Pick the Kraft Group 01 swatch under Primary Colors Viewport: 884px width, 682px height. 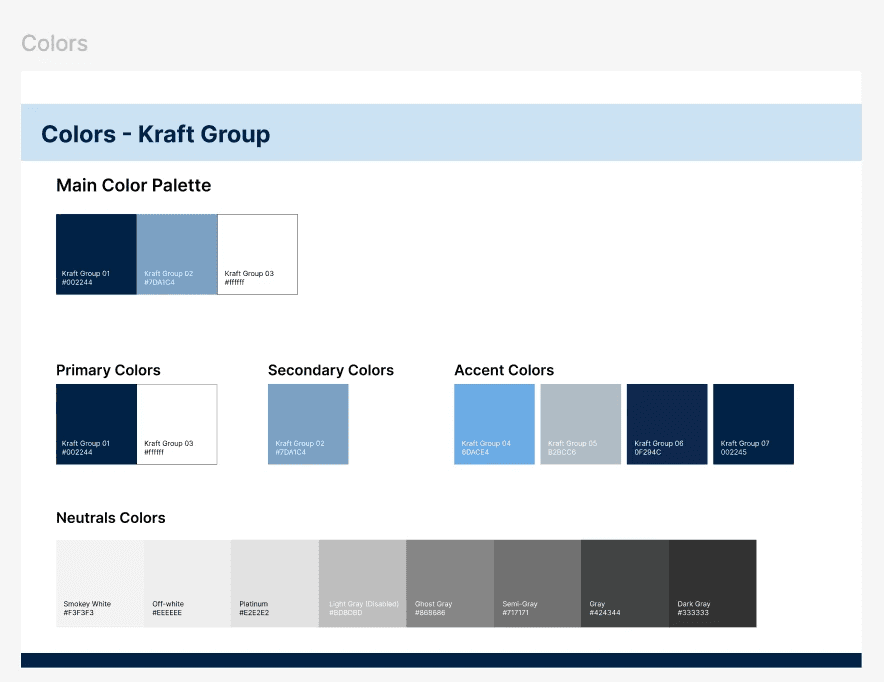[96, 424]
